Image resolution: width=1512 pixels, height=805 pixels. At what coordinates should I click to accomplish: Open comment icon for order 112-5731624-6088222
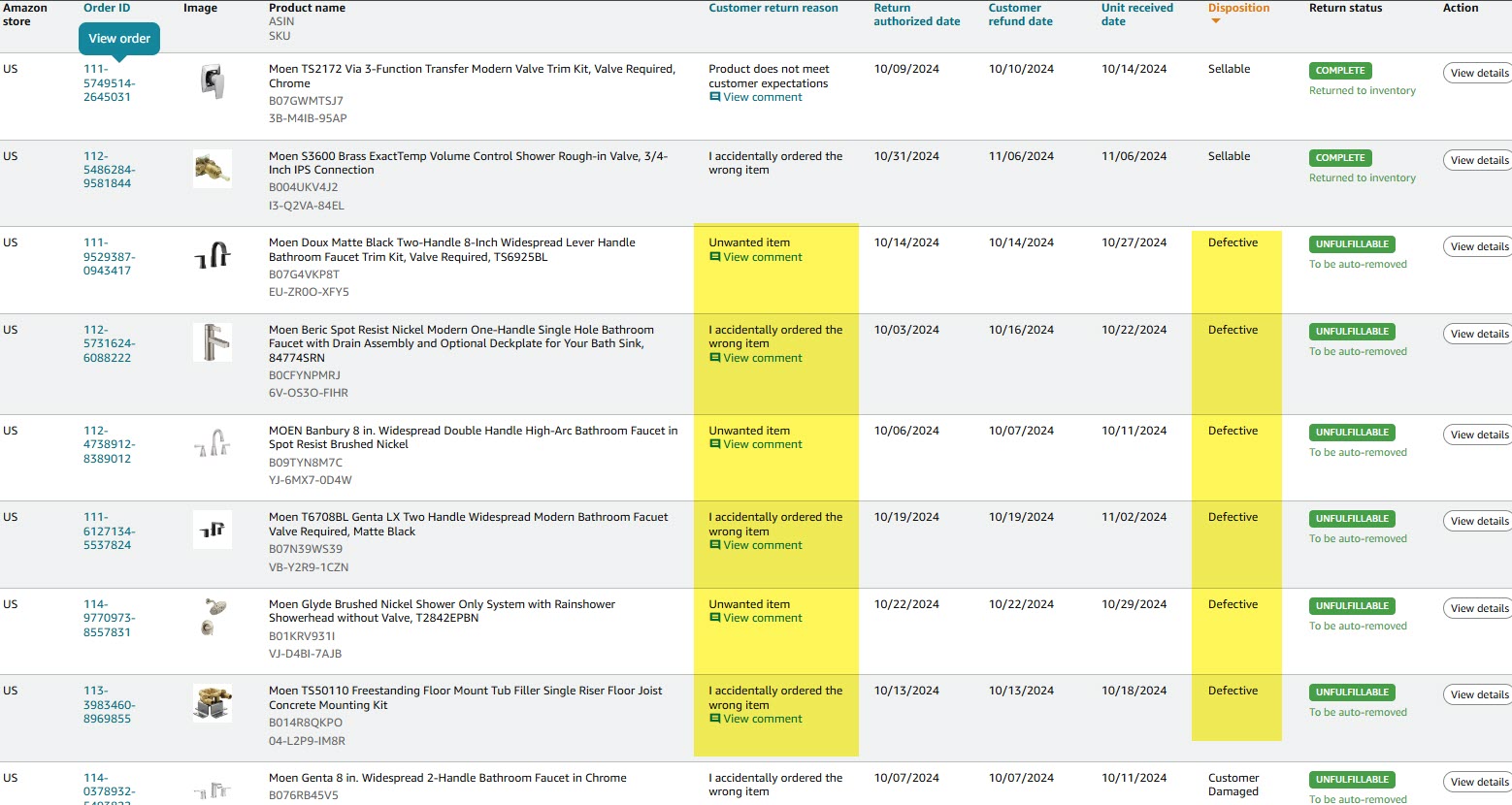[715, 358]
